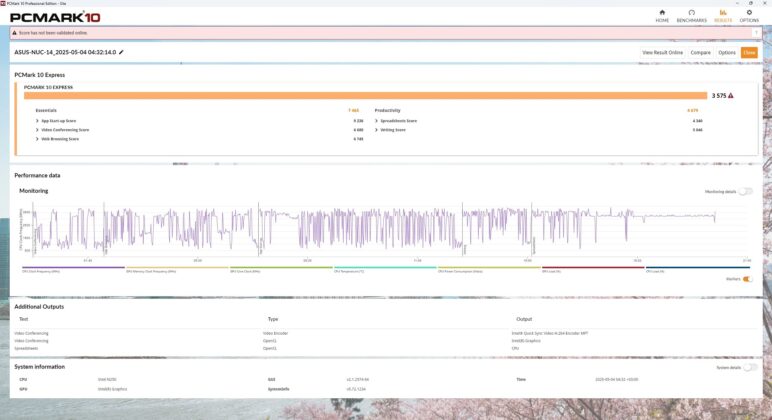Click the Output column header

click(x=524, y=319)
